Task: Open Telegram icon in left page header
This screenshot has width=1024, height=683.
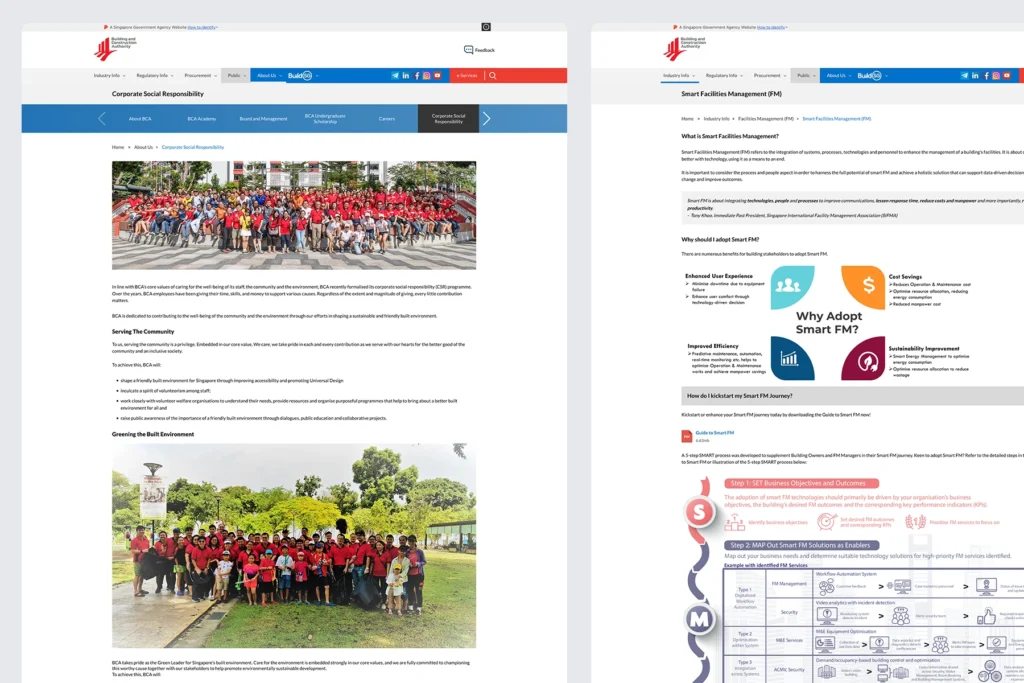Action: [395, 76]
